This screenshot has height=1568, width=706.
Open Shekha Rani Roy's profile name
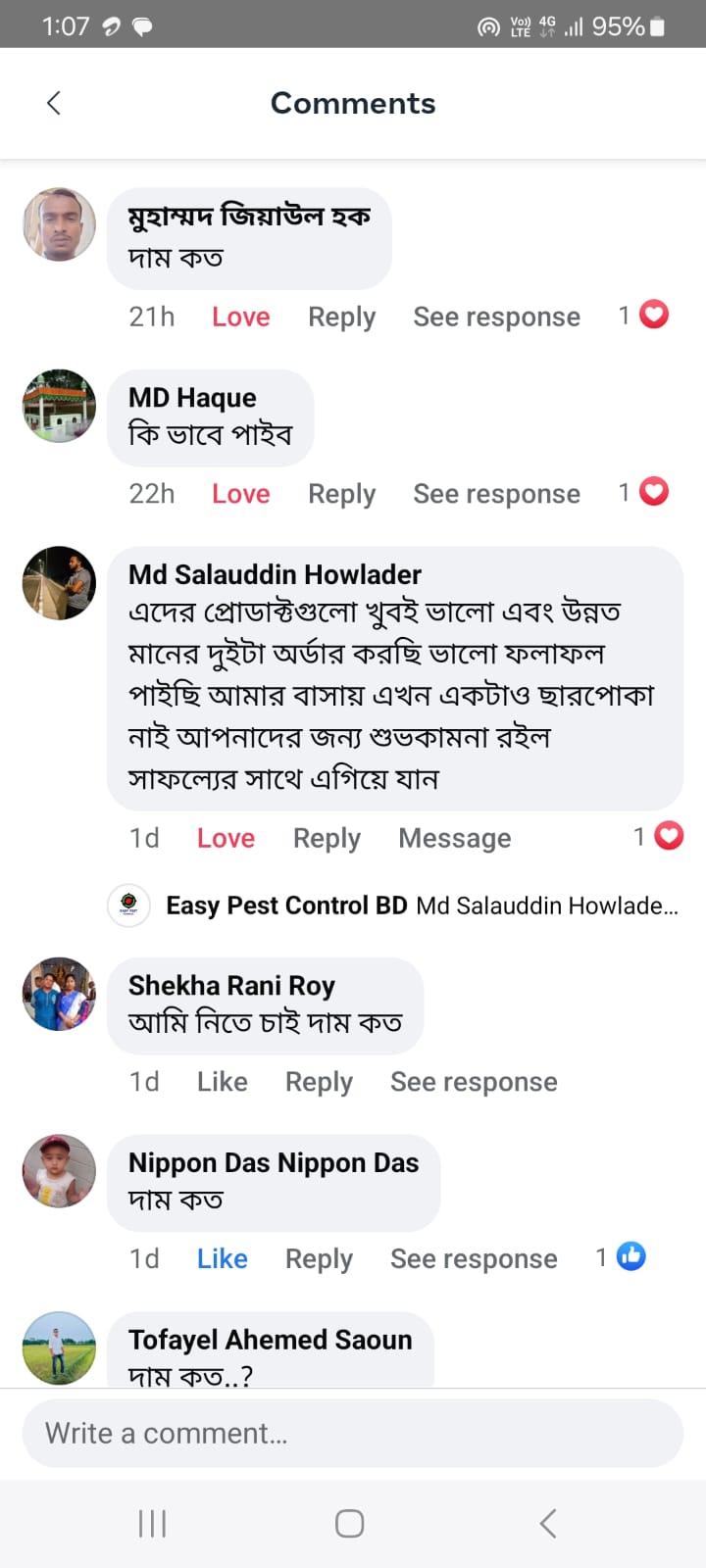(x=231, y=985)
